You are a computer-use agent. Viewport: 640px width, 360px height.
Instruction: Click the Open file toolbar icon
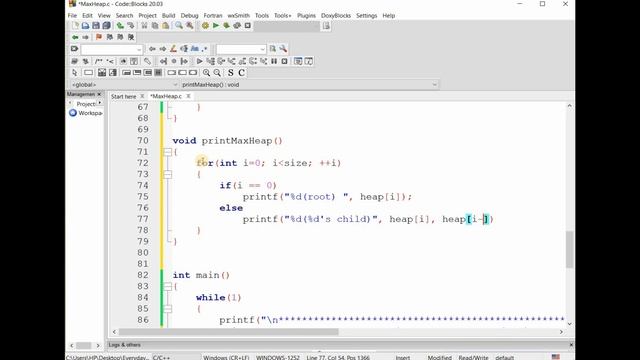click(85, 26)
